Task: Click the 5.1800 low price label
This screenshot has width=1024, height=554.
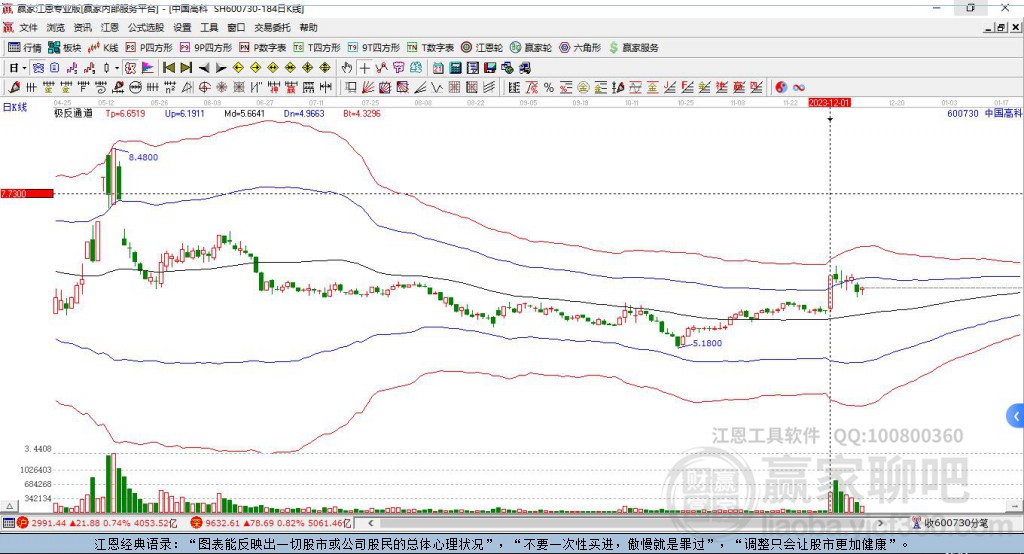Action: [707, 343]
